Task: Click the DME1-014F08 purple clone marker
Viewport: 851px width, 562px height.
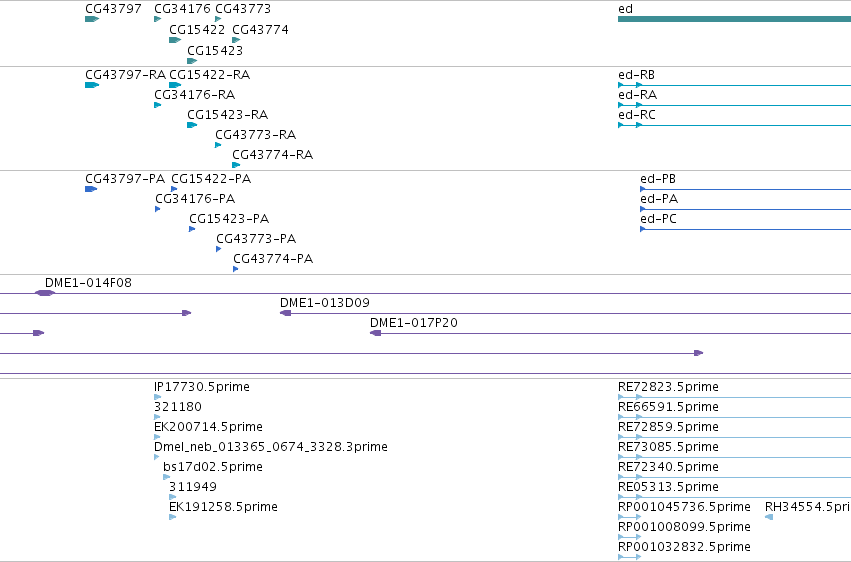Action: click(x=45, y=293)
